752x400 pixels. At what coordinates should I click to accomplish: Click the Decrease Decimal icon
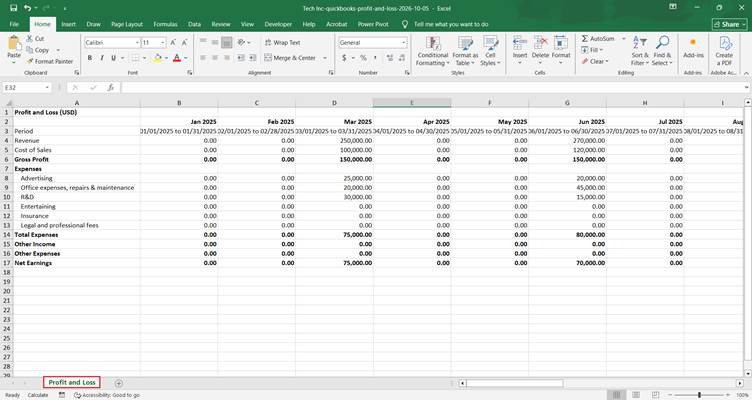(401, 58)
